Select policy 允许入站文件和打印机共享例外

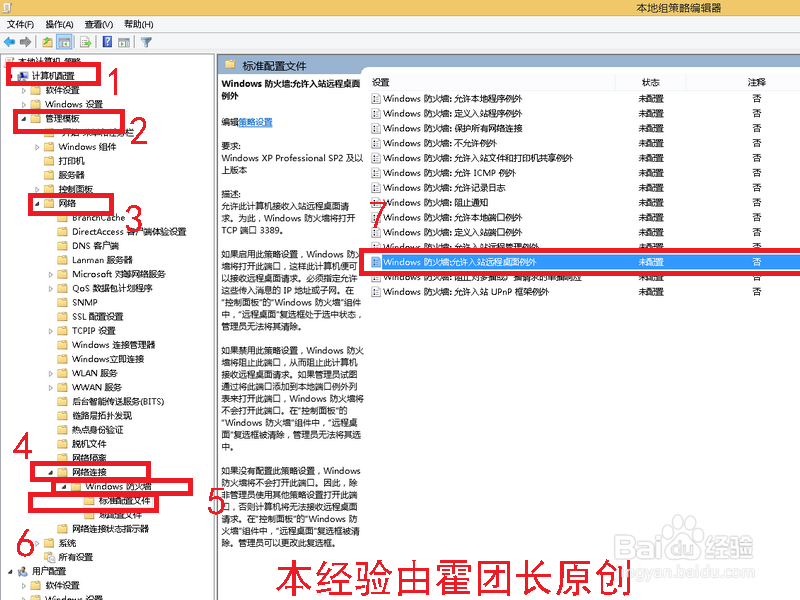point(478,158)
